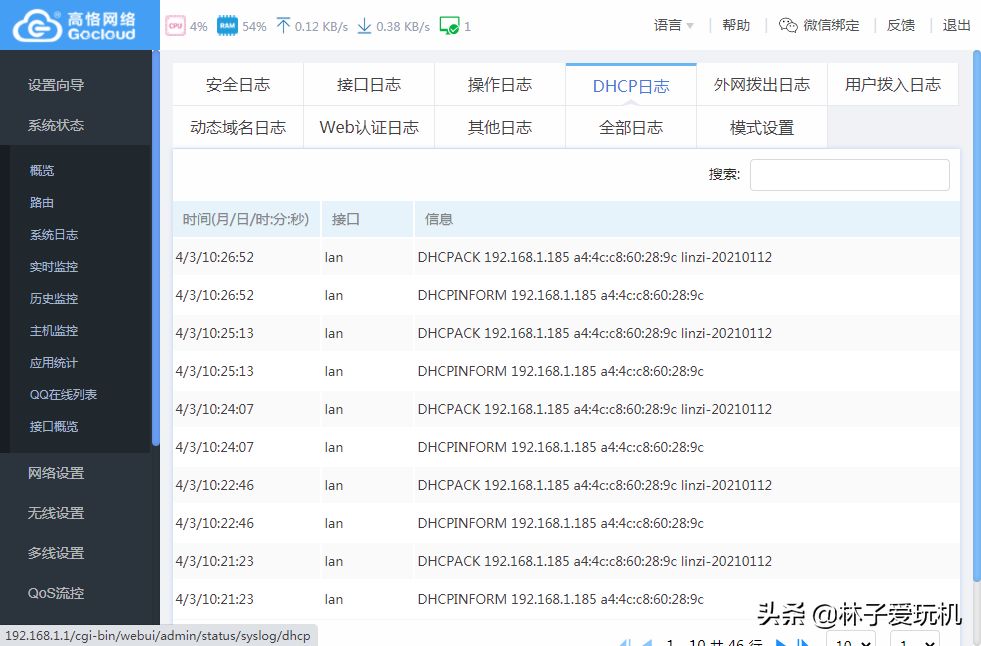Open 历史监控 in the sidebar

coord(54,298)
